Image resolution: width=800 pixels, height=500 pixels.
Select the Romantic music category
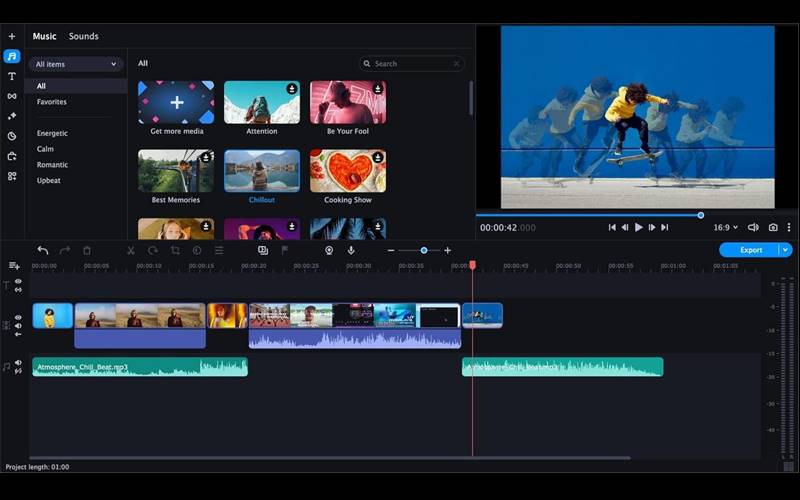click(53, 165)
